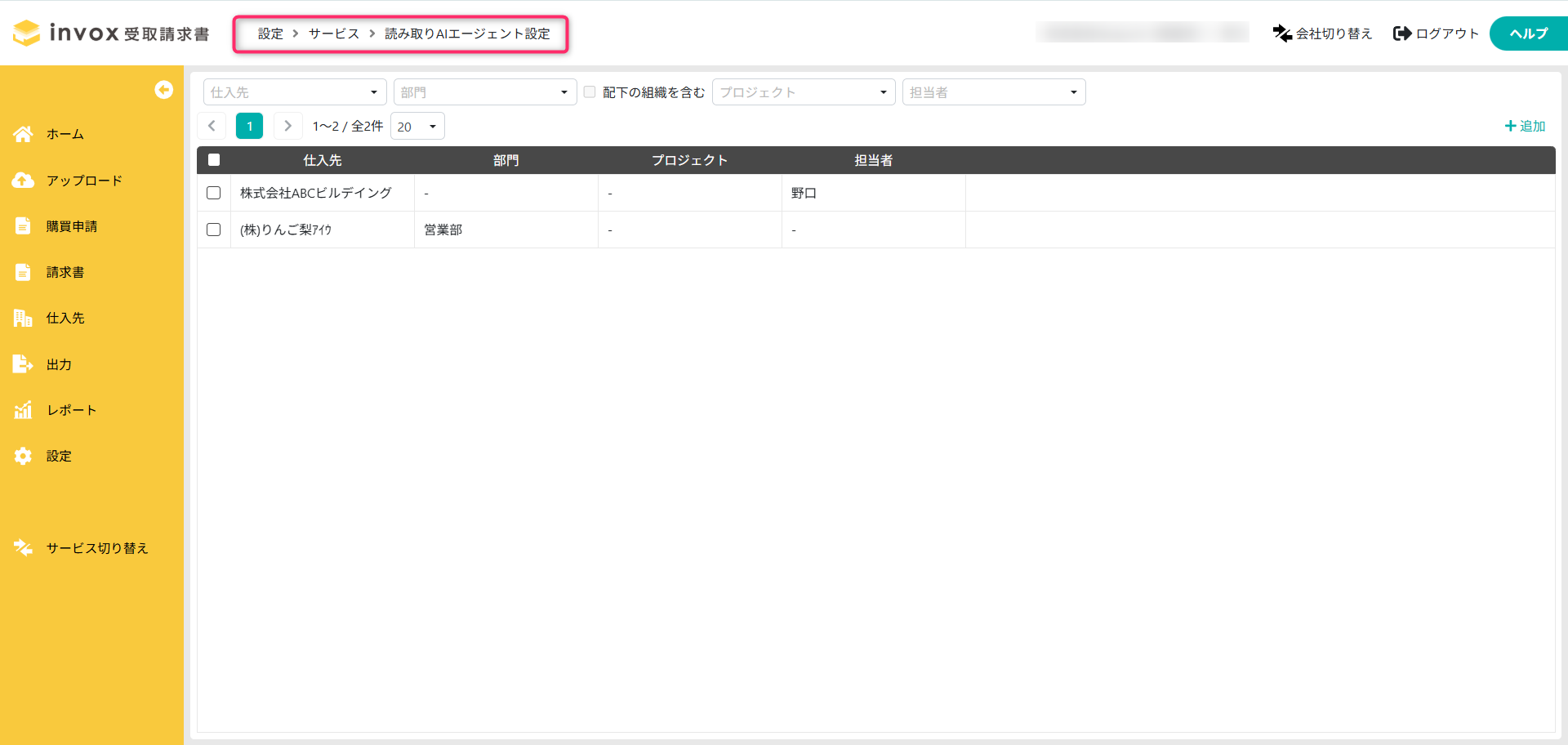Check the 株式会社ABCビルデイング row checkbox
The width and height of the screenshot is (1568, 745).
point(214,193)
